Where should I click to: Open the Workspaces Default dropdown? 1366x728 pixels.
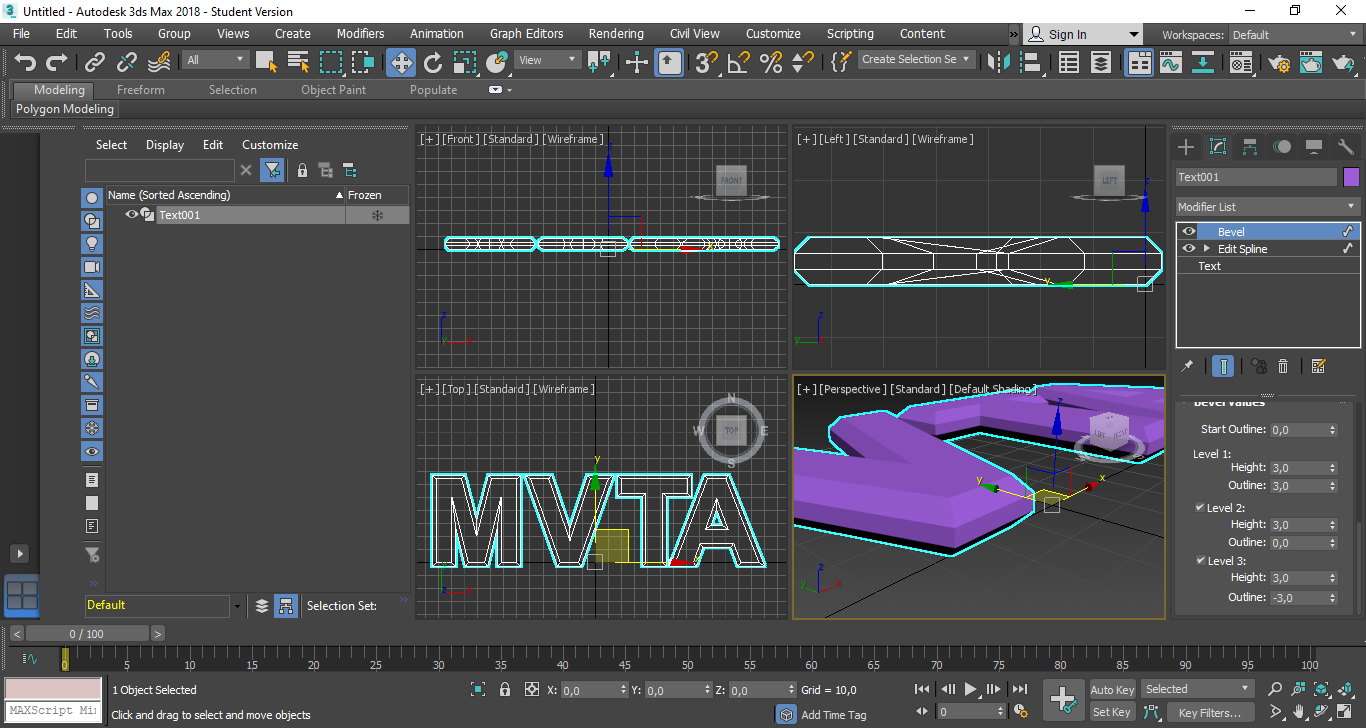click(x=1295, y=35)
